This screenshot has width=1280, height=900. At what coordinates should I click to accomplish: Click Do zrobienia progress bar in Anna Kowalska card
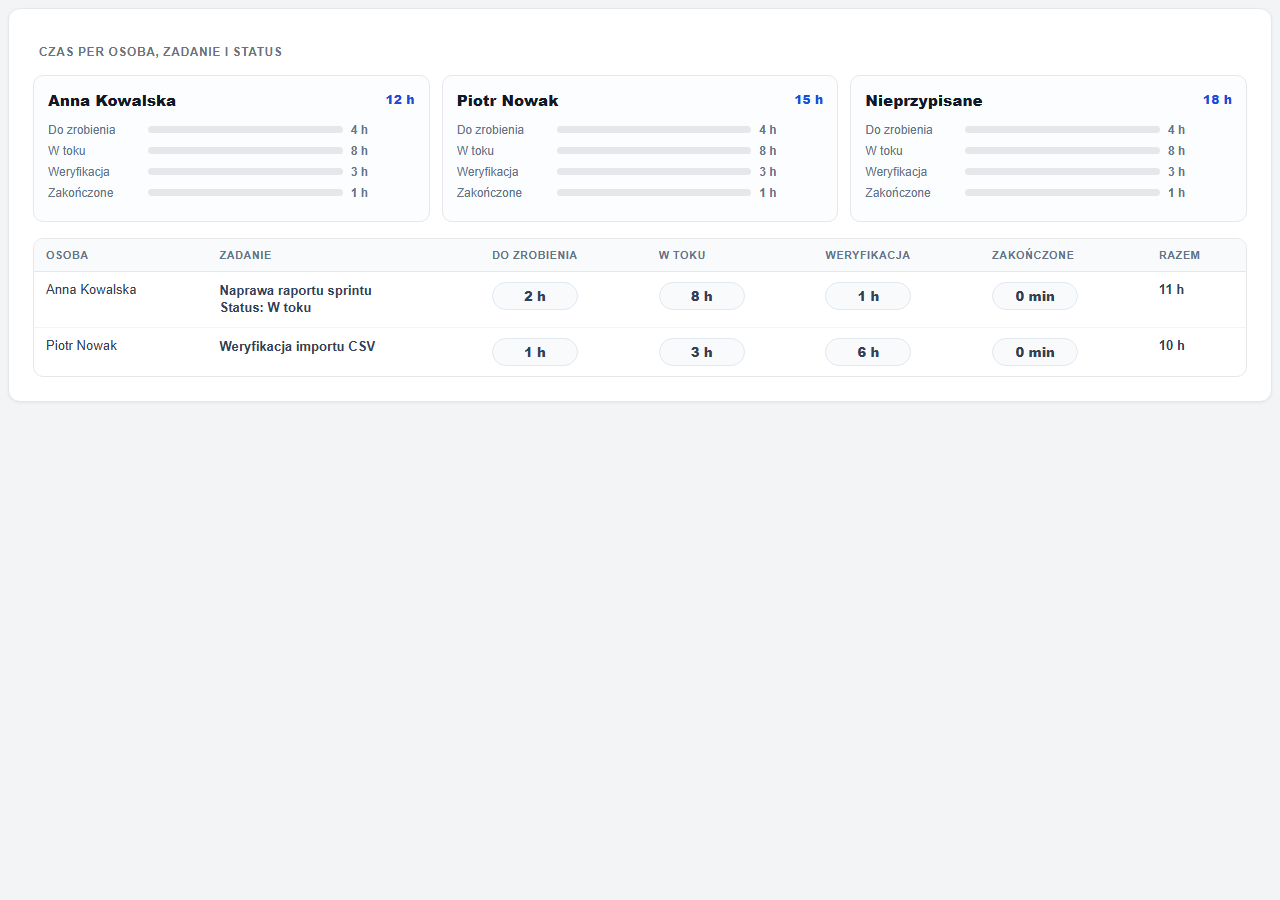click(245, 130)
